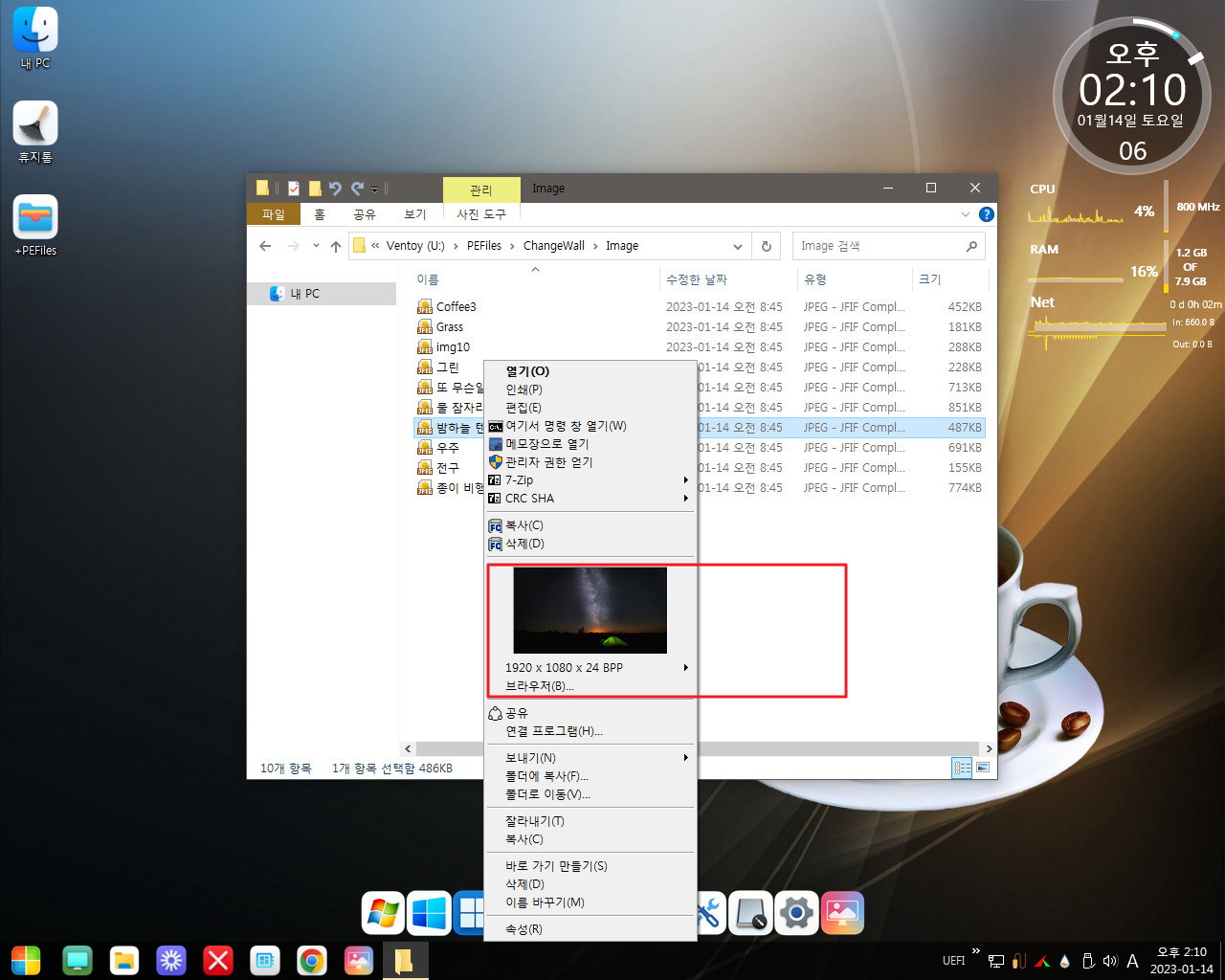
Task: Go up one folder level
Action: (335, 246)
